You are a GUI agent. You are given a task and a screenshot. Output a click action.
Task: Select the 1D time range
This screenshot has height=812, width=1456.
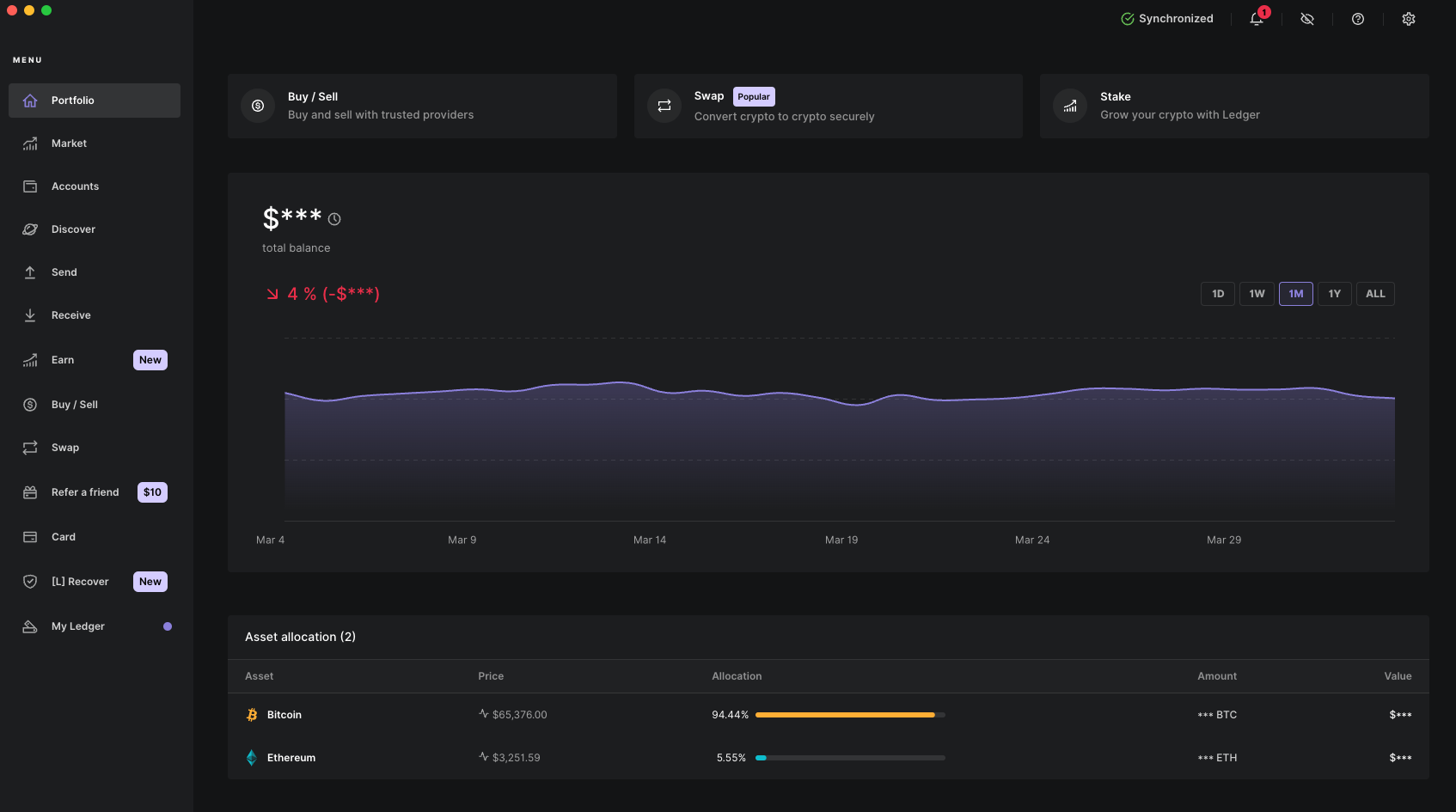1218,294
